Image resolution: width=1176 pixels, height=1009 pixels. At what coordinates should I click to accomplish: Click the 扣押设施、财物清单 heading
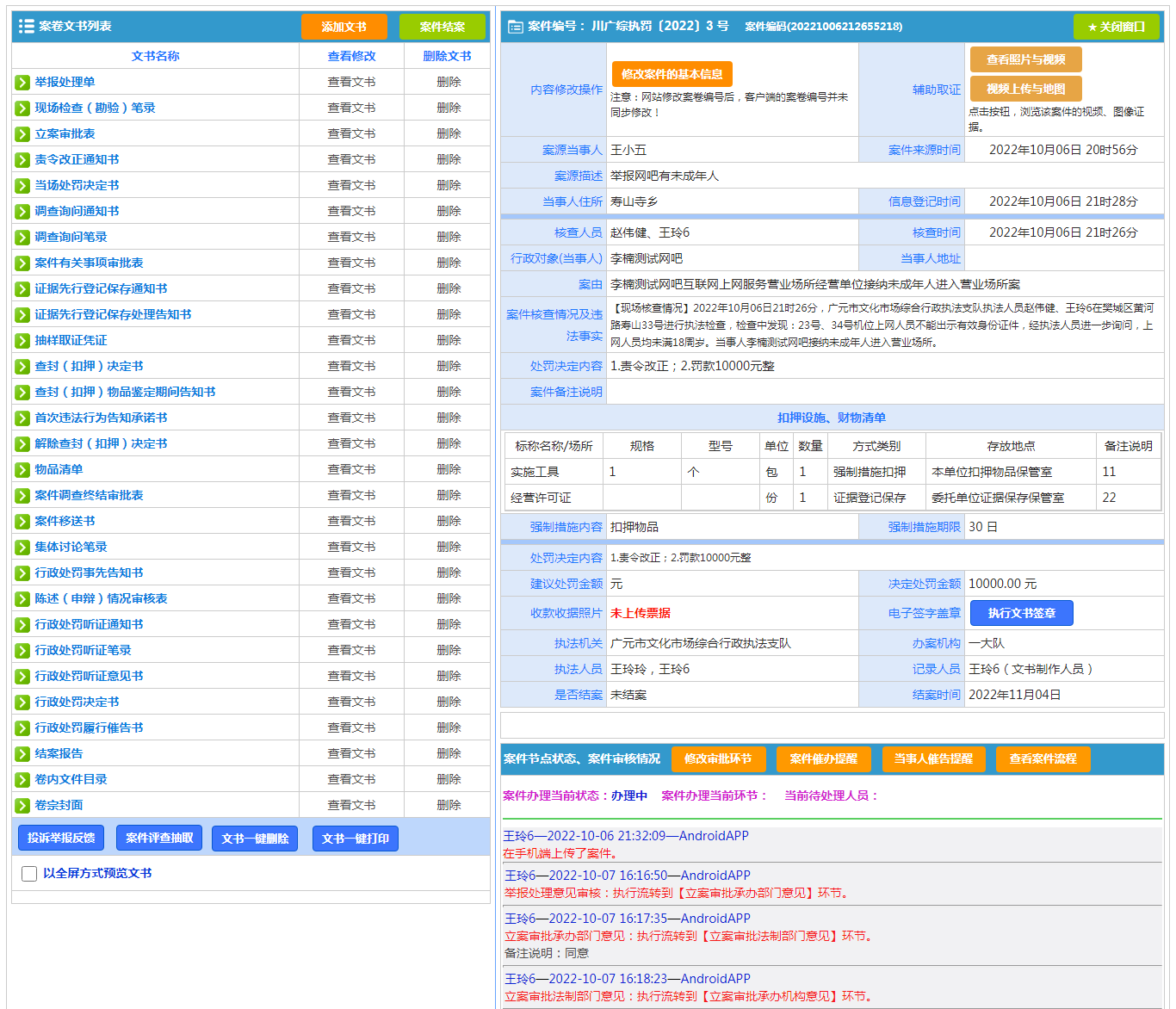click(832, 418)
